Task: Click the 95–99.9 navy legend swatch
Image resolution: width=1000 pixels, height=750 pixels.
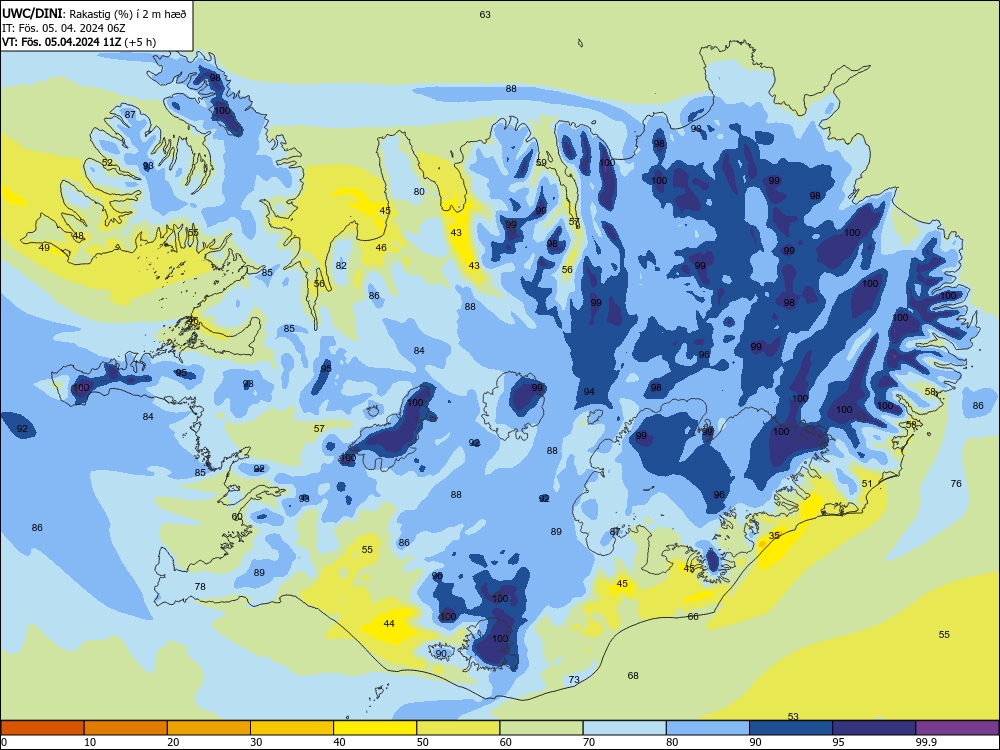Action: click(874, 728)
